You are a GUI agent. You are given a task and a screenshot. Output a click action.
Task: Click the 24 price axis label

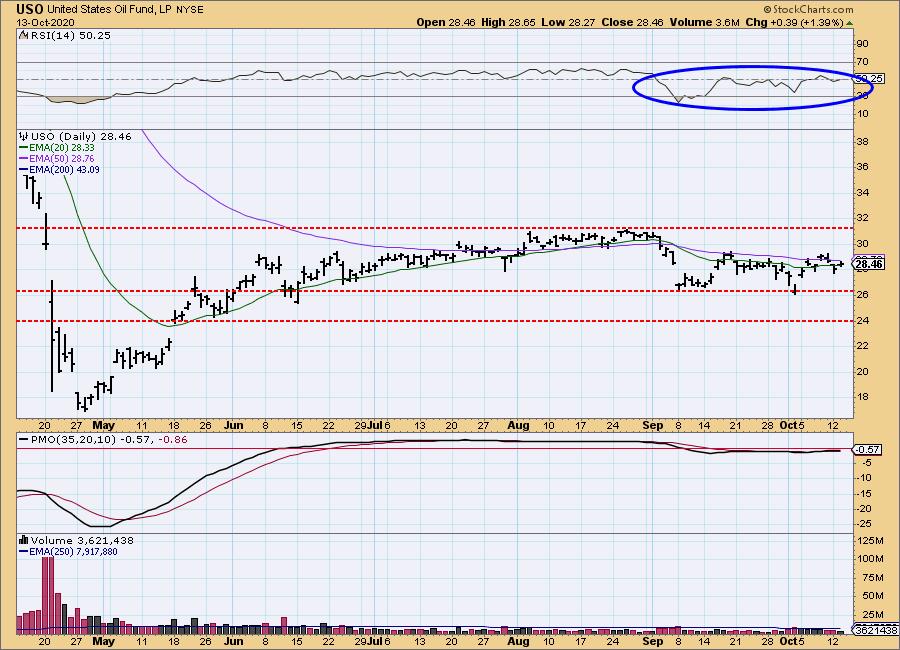(x=862, y=320)
